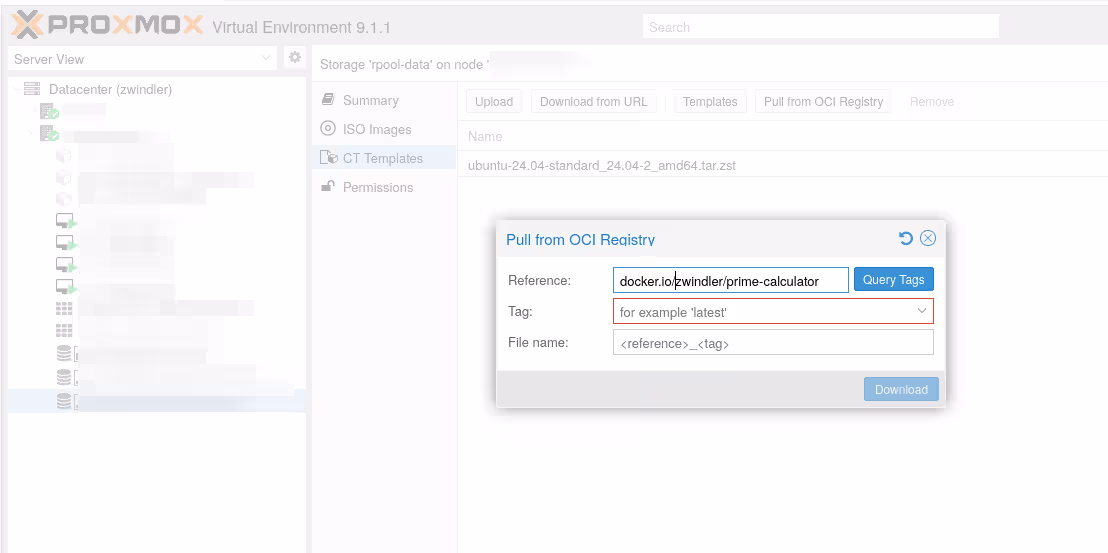Image resolution: width=1108 pixels, height=553 pixels.
Task: Click the Reference input field
Action: tap(730, 281)
